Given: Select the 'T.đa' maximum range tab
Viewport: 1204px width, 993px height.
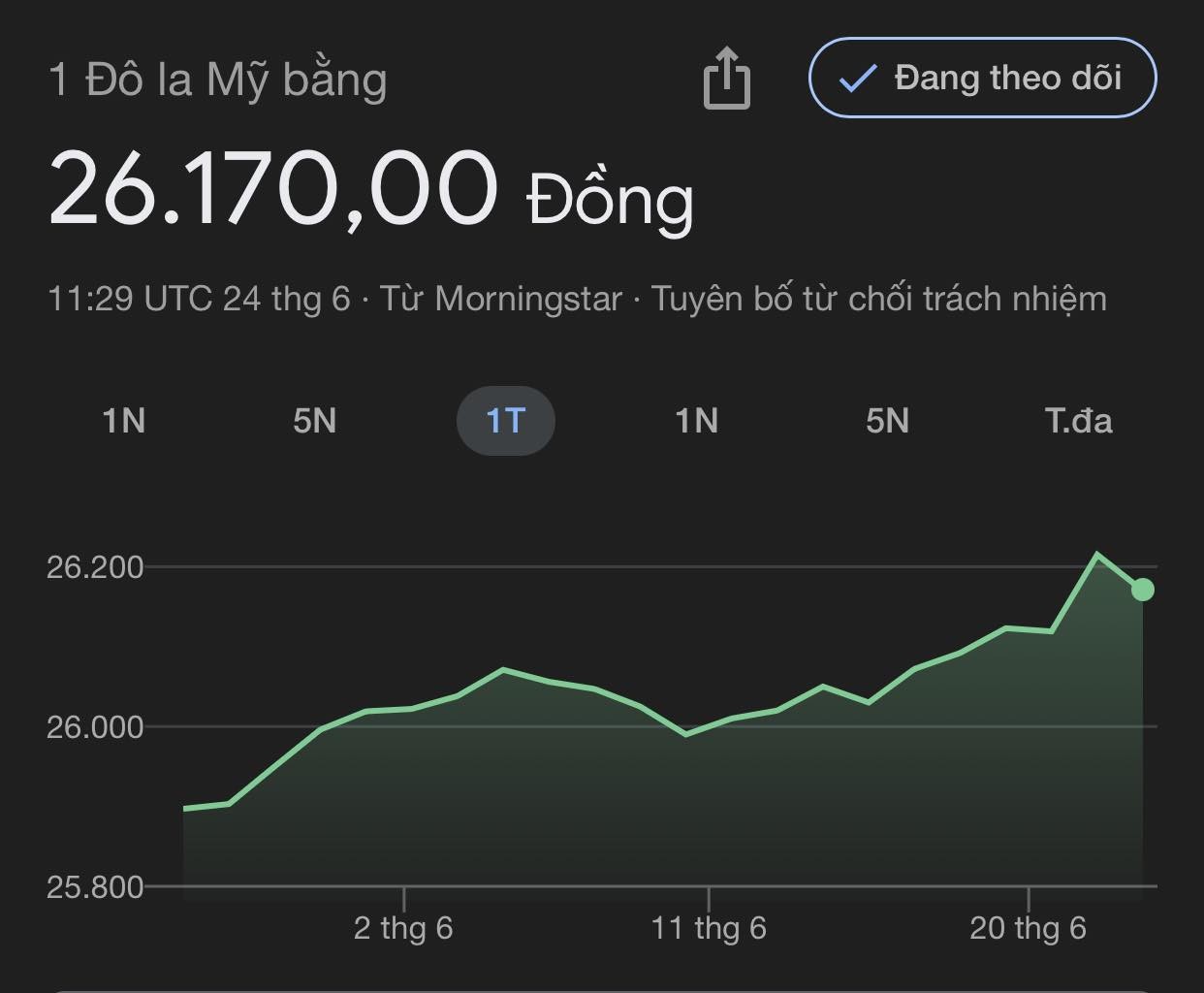Looking at the screenshot, I should coord(1078,421).
